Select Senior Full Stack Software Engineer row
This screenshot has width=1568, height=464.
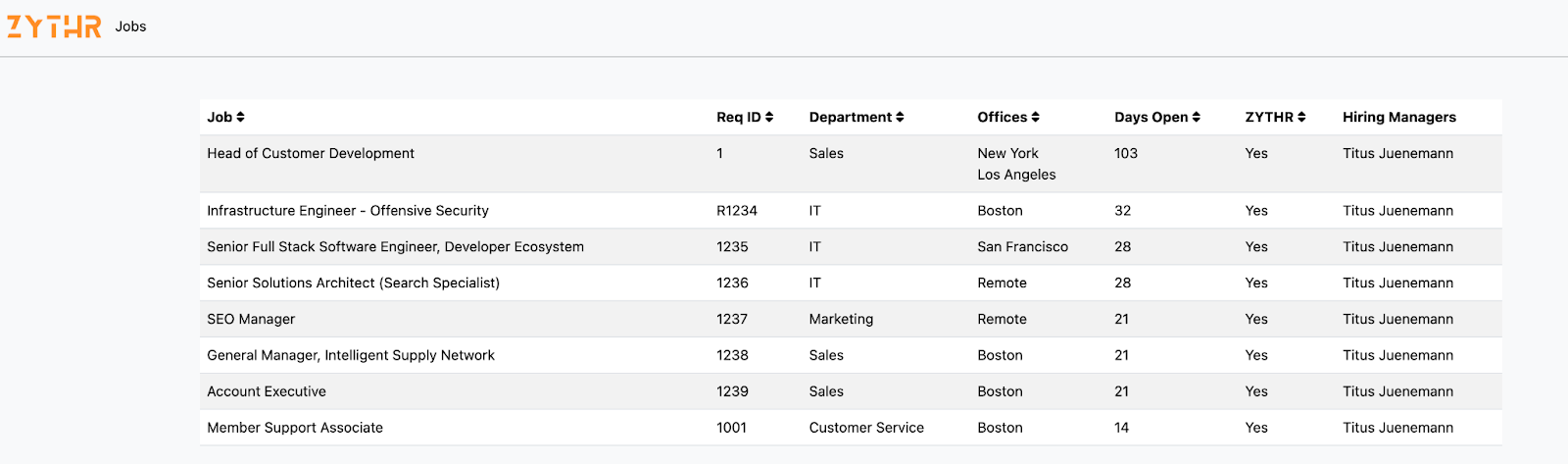pos(395,247)
